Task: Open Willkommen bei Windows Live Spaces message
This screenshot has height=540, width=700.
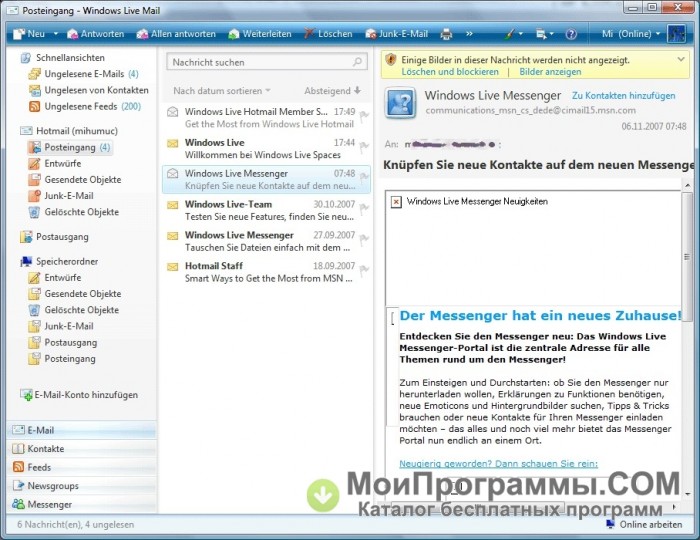Action: point(267,149)
